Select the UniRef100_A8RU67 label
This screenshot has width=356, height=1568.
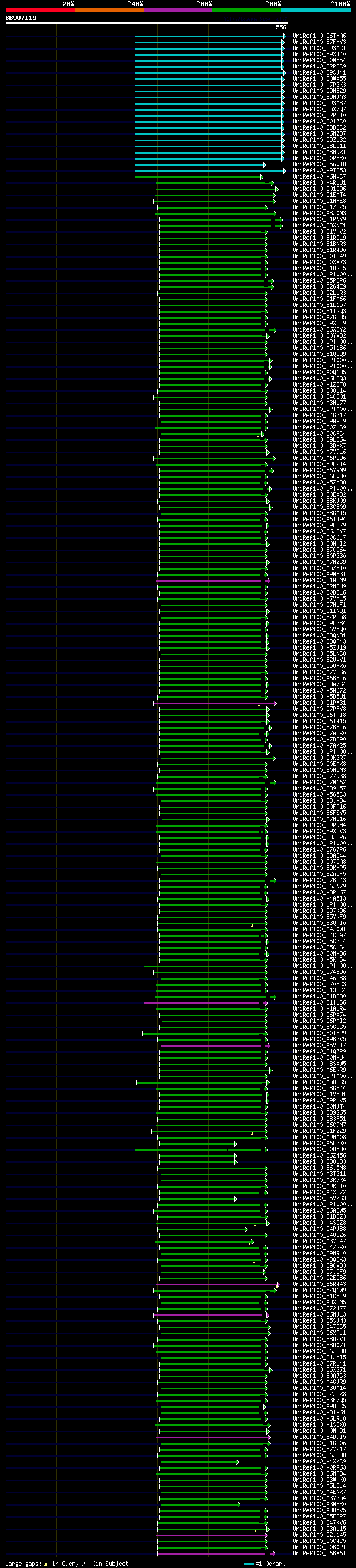(319, 893)
